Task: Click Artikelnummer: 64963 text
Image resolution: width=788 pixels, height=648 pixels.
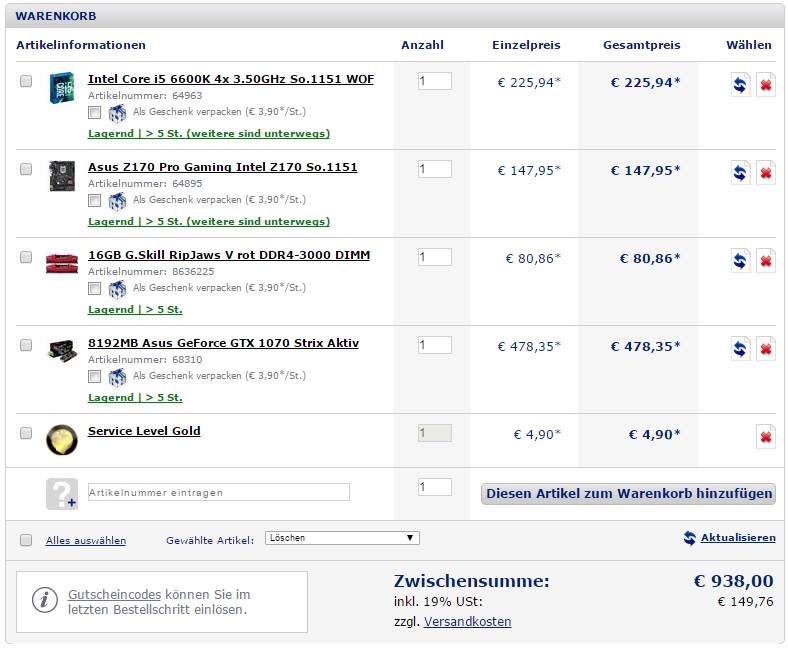Action: 145,96
